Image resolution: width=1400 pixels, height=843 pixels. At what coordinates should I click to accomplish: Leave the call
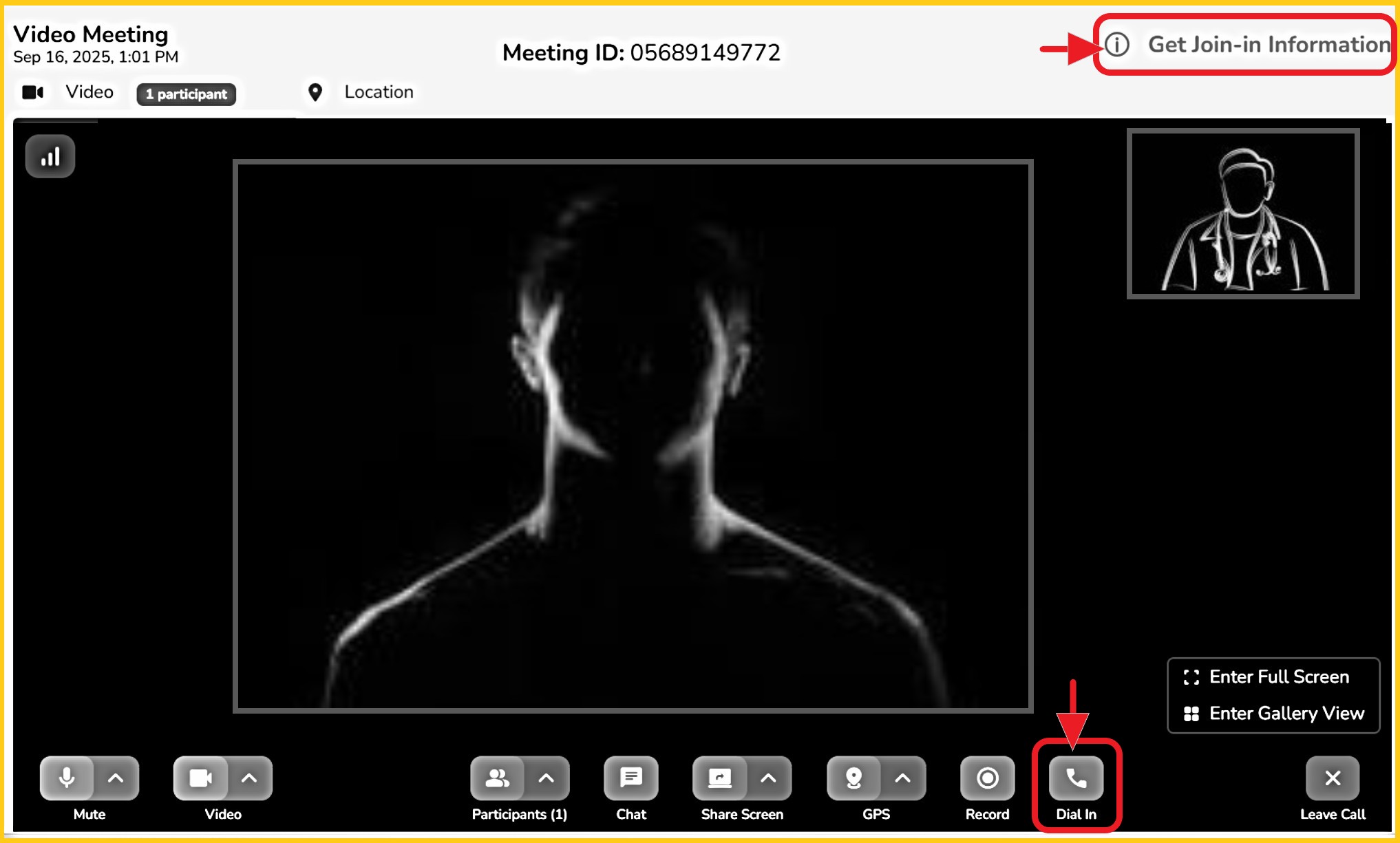(x=1333, y=778)
